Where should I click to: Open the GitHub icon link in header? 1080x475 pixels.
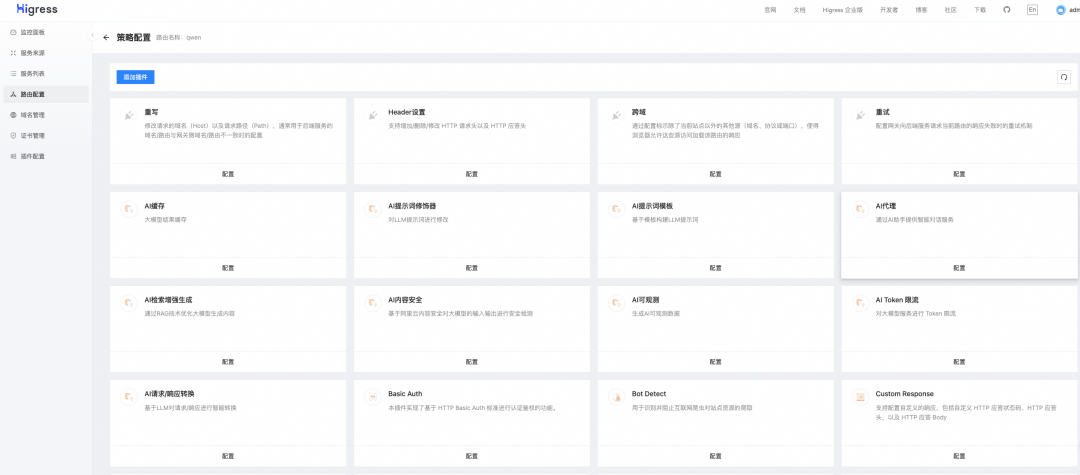(x=1007, y=10)
